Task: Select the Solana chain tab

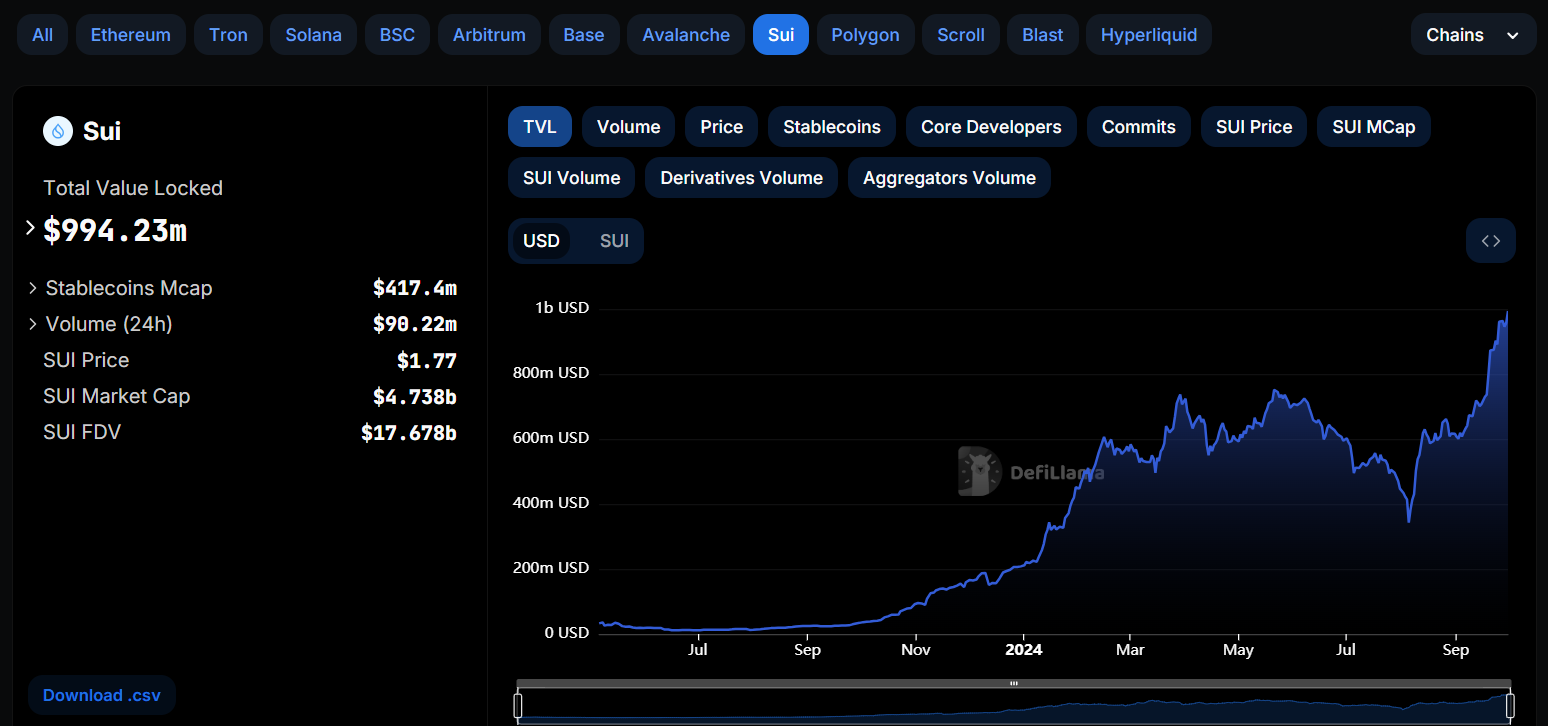Action: (x=313, y=35)
